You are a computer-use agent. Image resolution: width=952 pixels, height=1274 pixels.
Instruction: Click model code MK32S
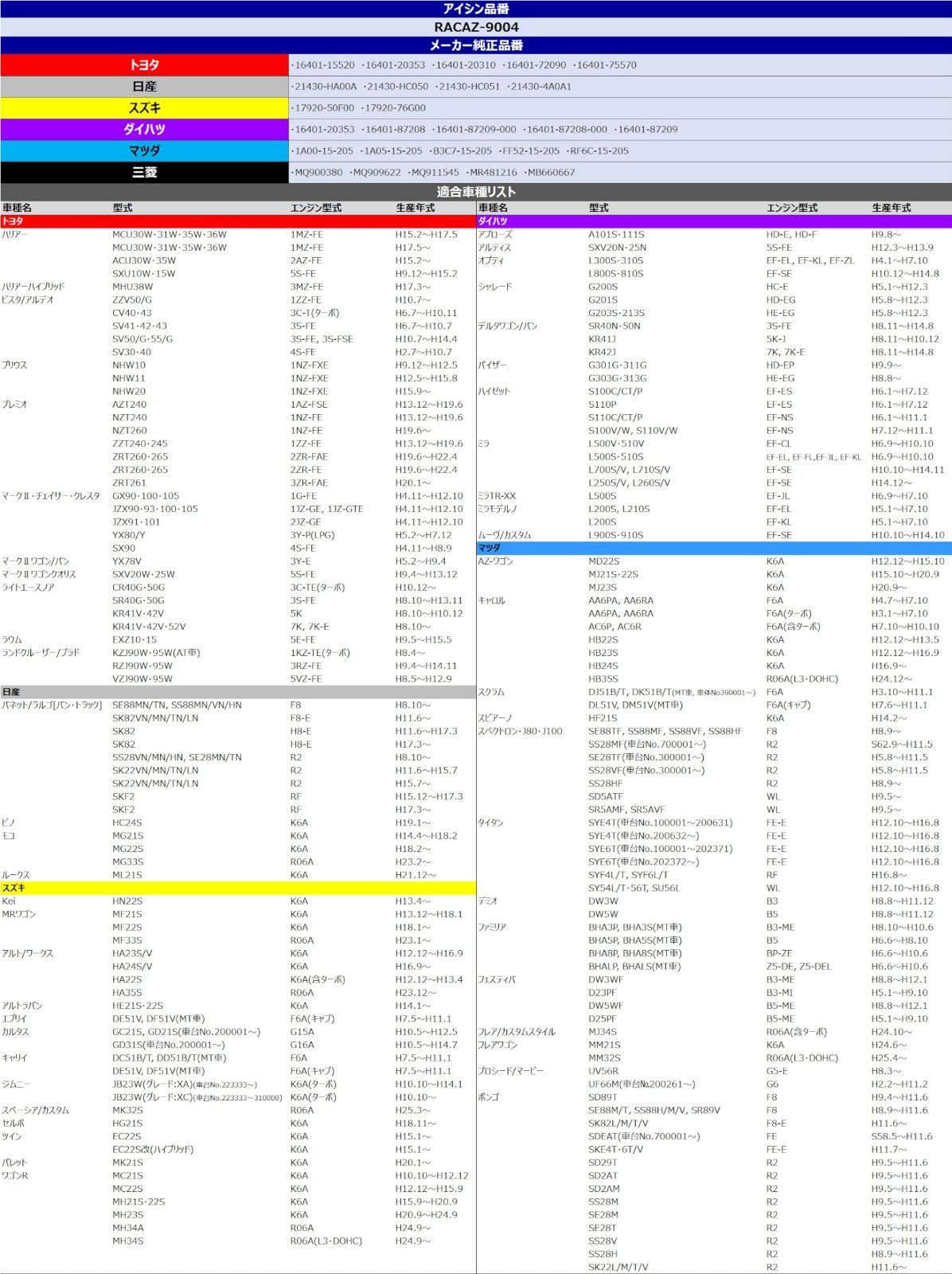click(x=128, y=1111)
